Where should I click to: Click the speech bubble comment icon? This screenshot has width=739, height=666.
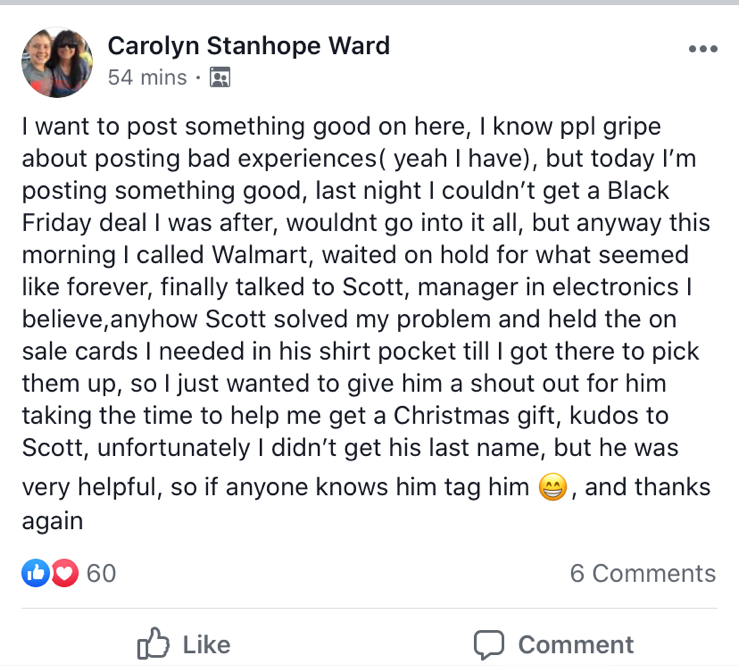coord(489,644)
